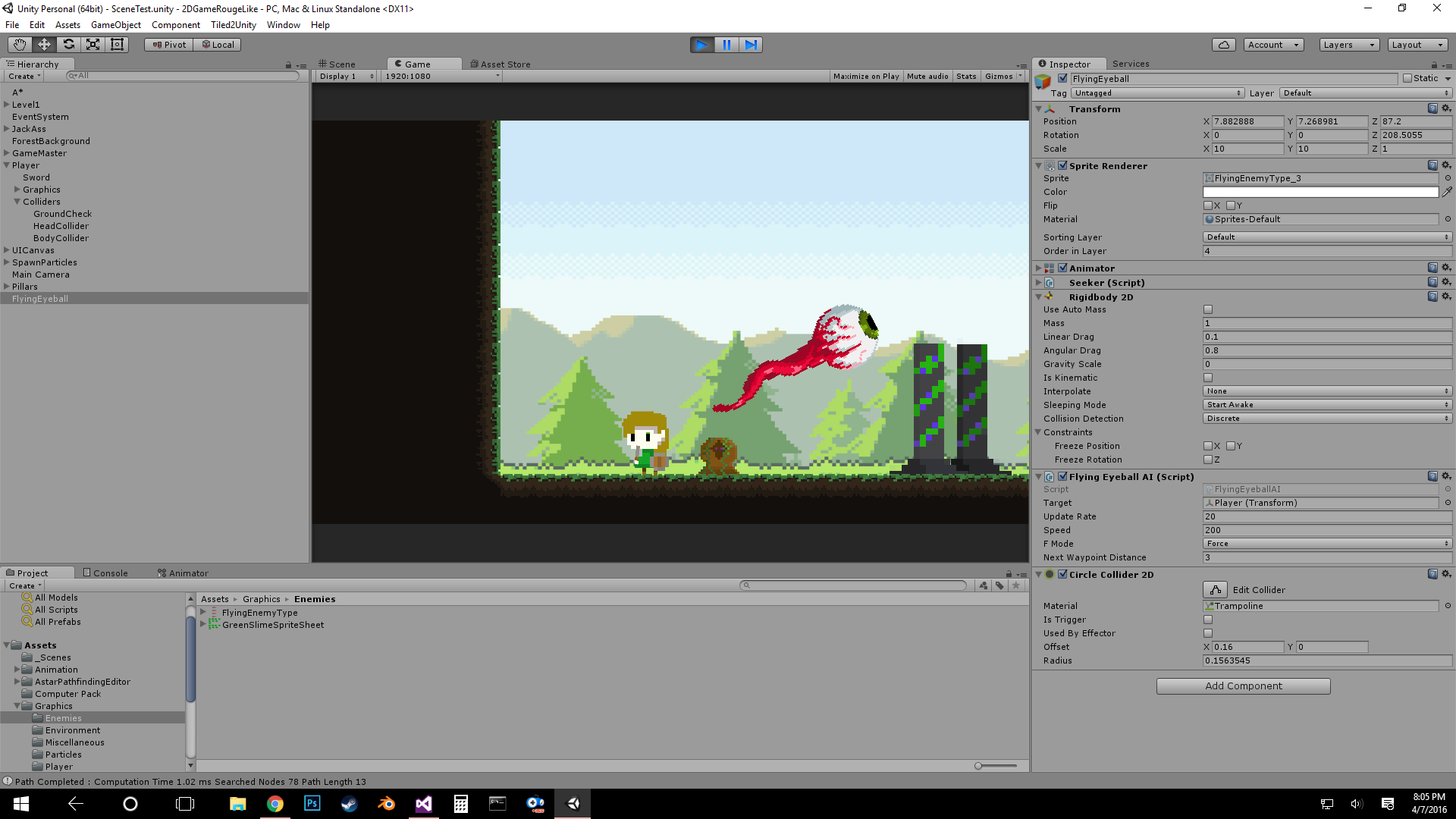Collapse the Colliders hierarchy item
This screenshot has height=819, width=1456.
pos(17,202)
